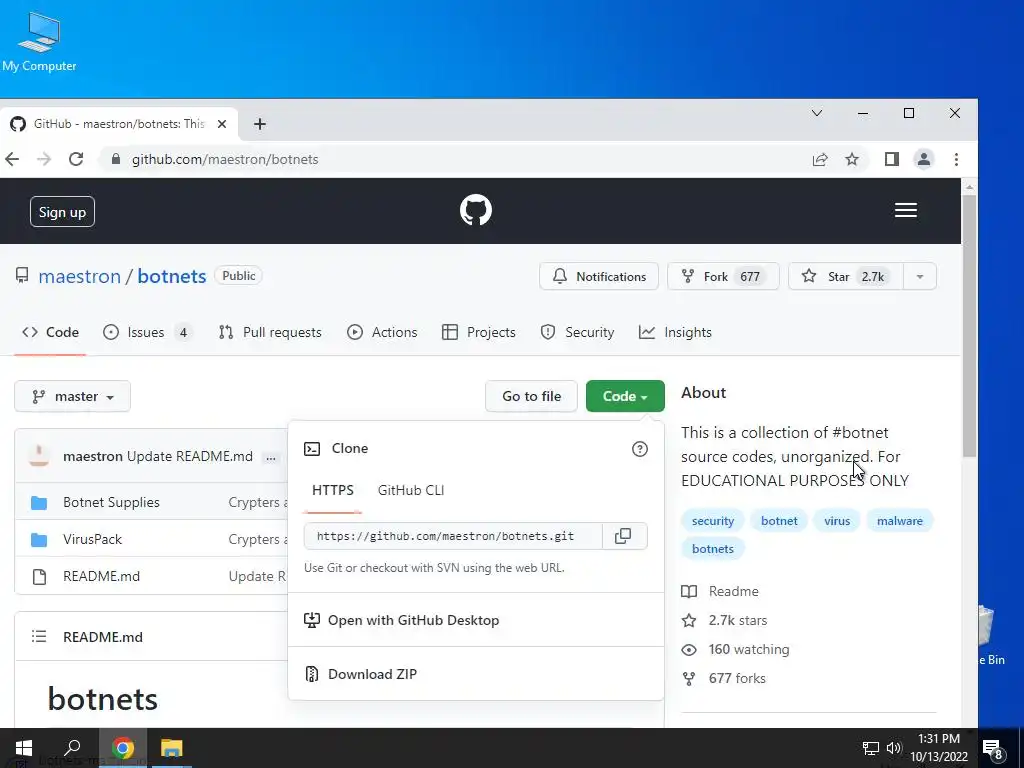Open Chrome side panel
The width and height of the screenshot is (1024, 768).
click(891, 159)
